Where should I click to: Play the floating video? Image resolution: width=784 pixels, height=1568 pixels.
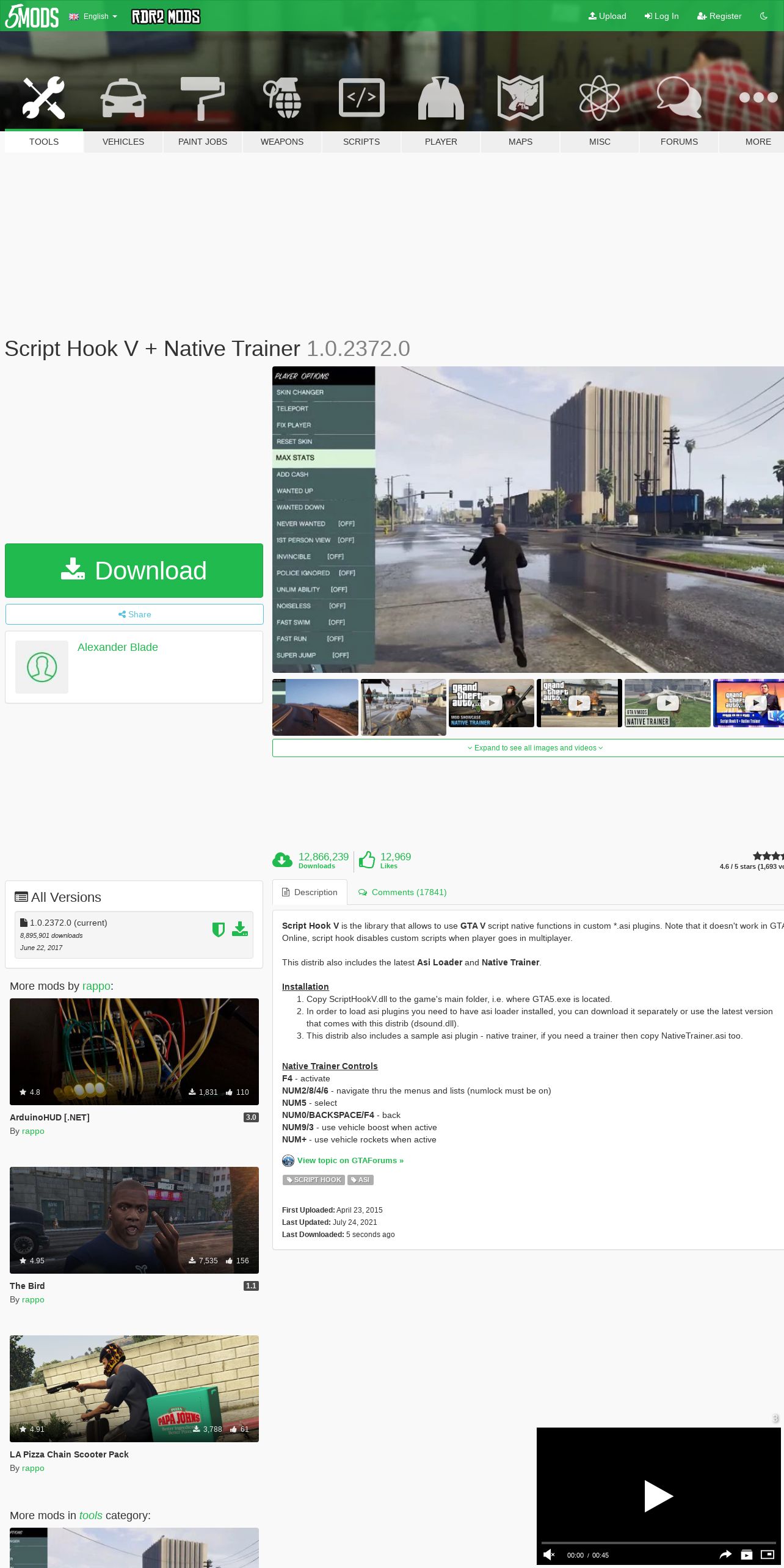pos(658,1496)
